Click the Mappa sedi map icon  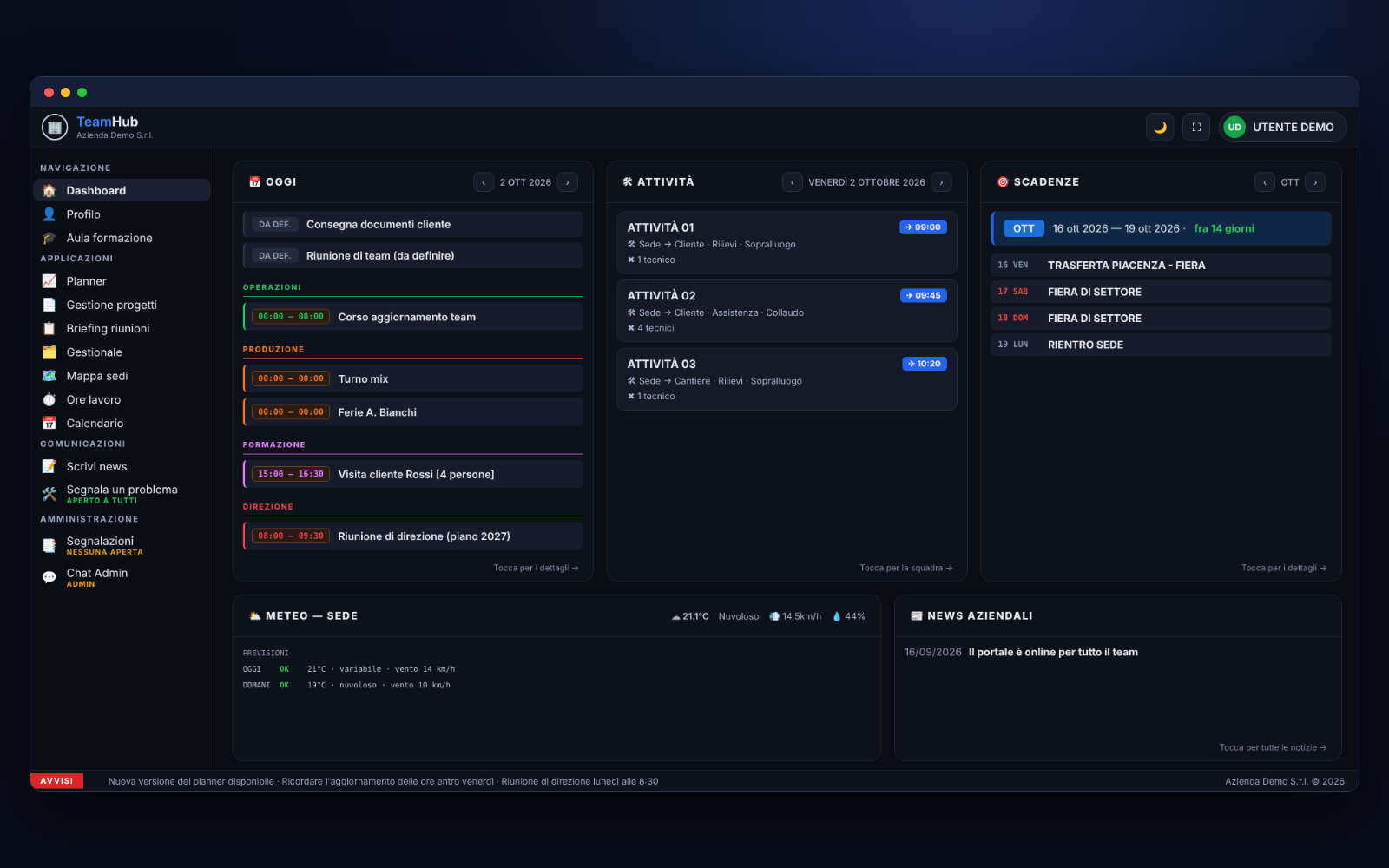tap(49, 376)
